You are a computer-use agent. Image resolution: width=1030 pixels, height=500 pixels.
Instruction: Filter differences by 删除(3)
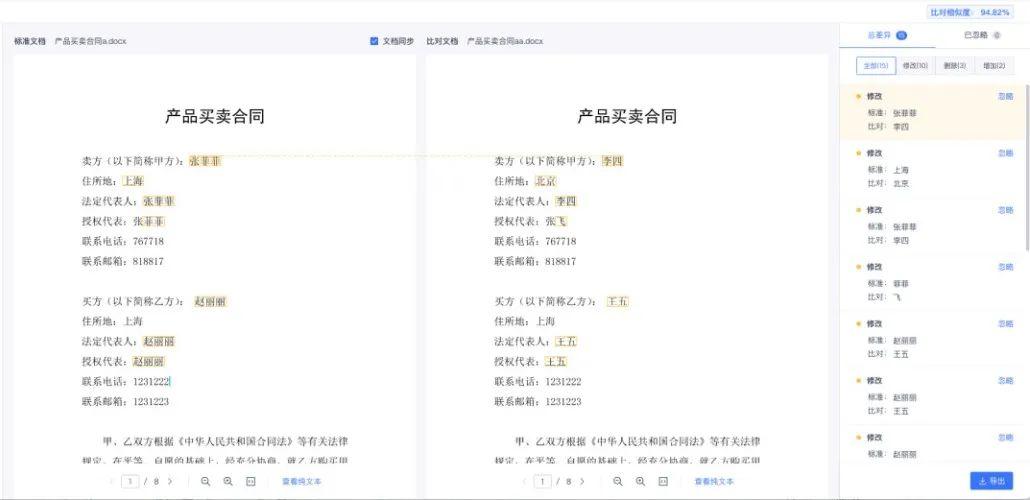click(x=954, y=66)
